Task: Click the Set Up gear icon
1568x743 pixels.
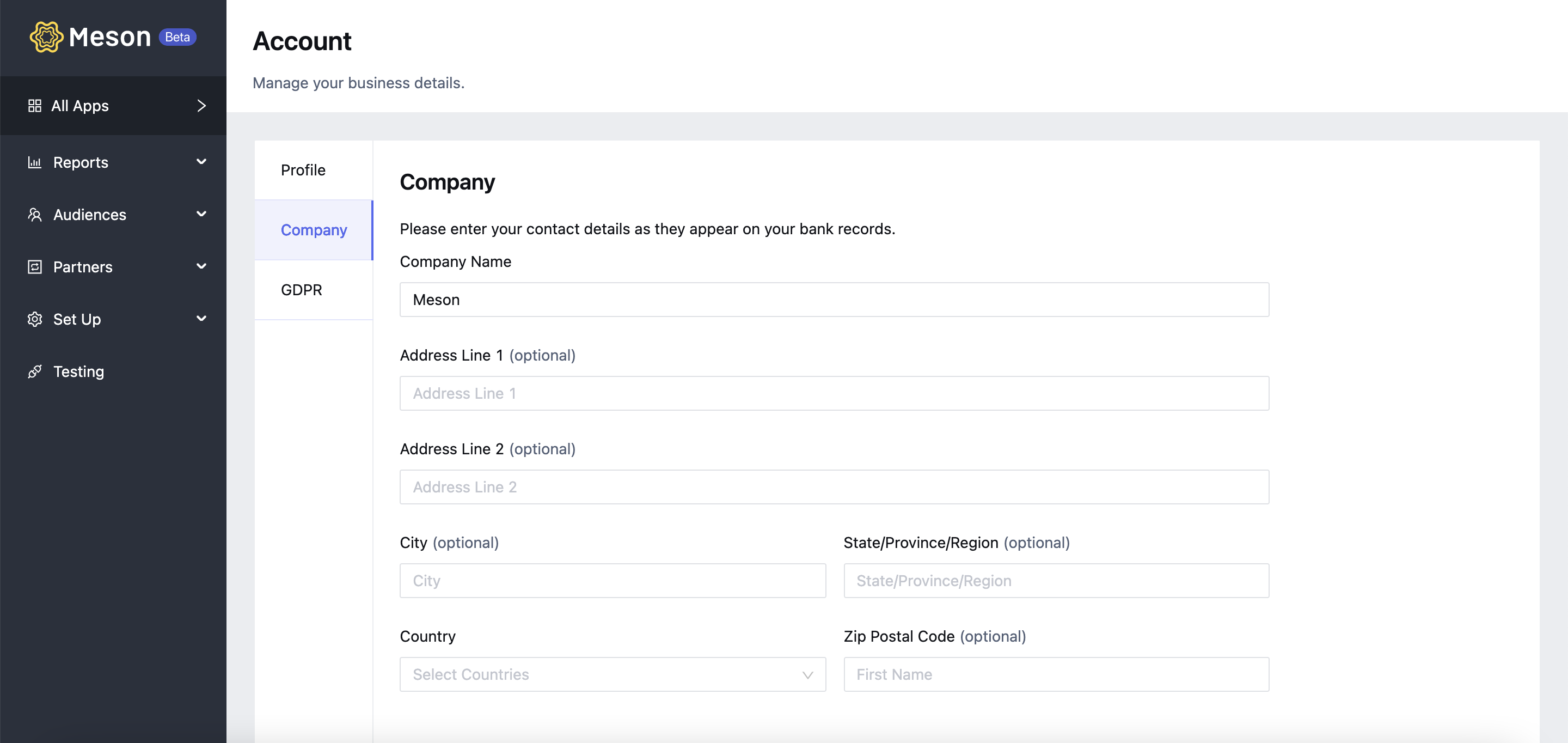Action: [x=35, y=319]
